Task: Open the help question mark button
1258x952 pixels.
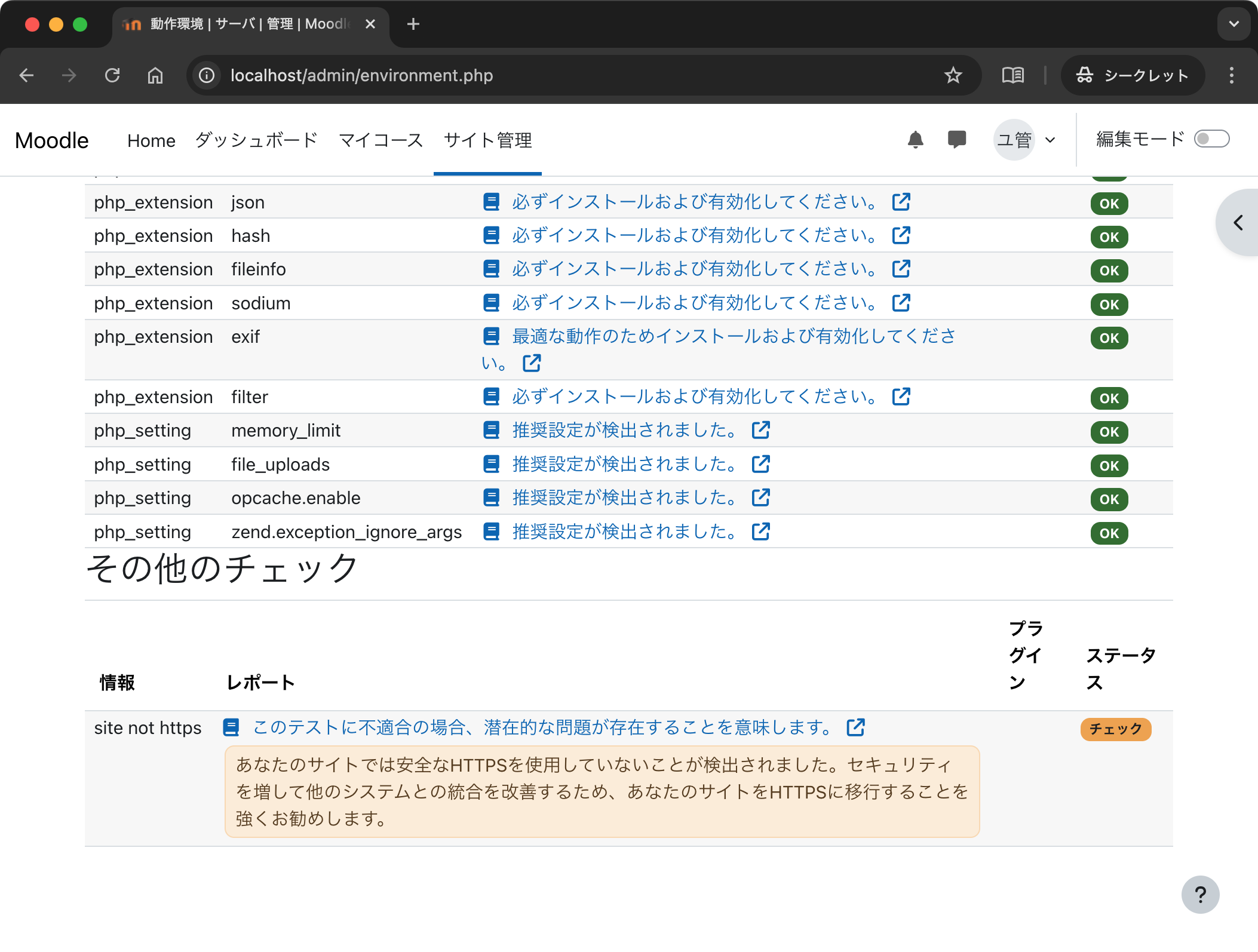Action: tap(1200, 894)
